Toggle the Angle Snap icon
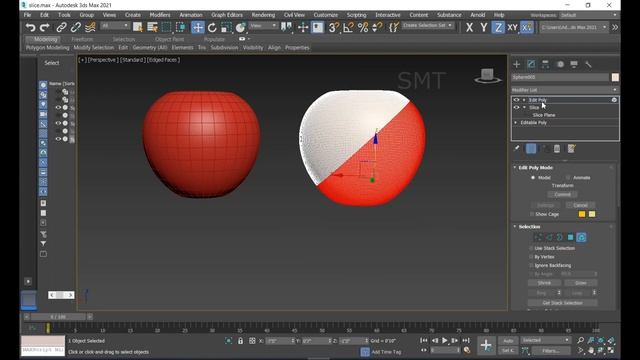640x360 pixels. click(349, 27)
